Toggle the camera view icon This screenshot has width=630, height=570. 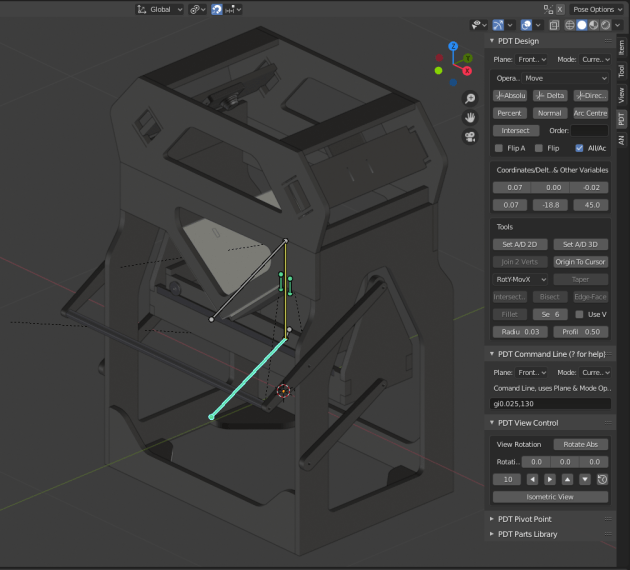[x=469, y=136]
